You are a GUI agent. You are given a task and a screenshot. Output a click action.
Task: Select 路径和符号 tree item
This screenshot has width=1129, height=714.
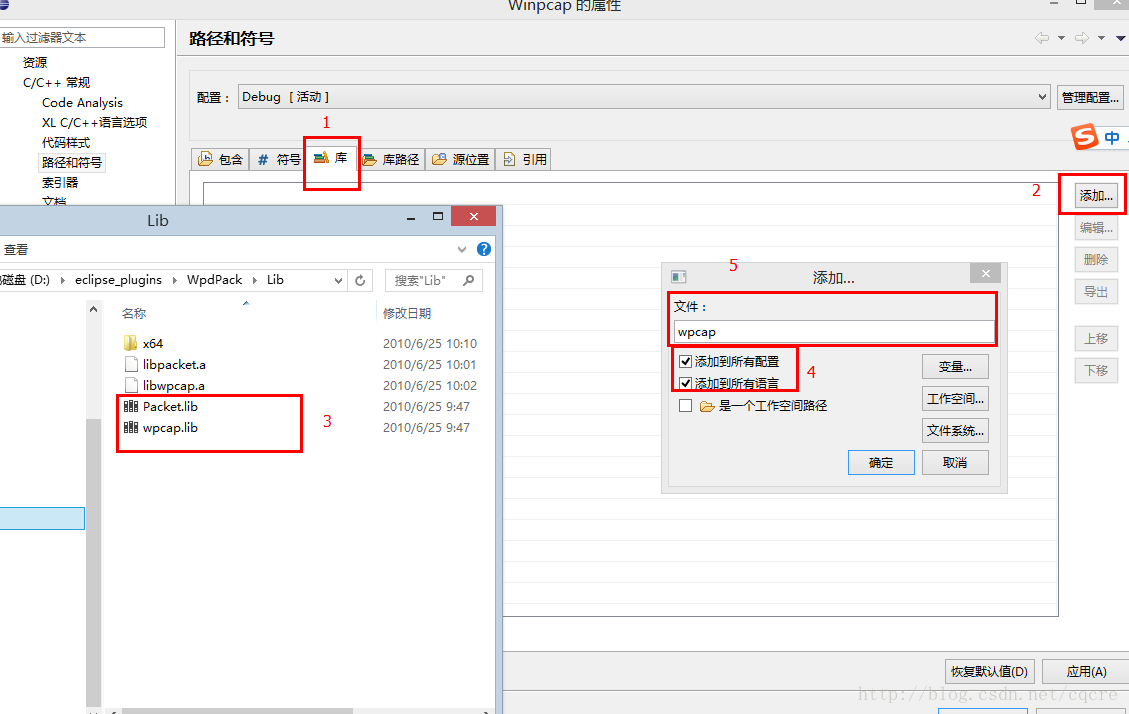(71, 163)
